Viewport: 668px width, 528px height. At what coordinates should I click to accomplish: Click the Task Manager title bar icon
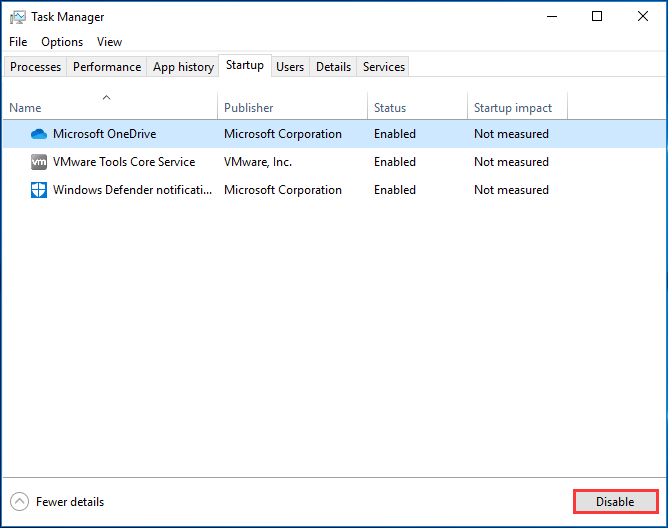coord(17,17)
